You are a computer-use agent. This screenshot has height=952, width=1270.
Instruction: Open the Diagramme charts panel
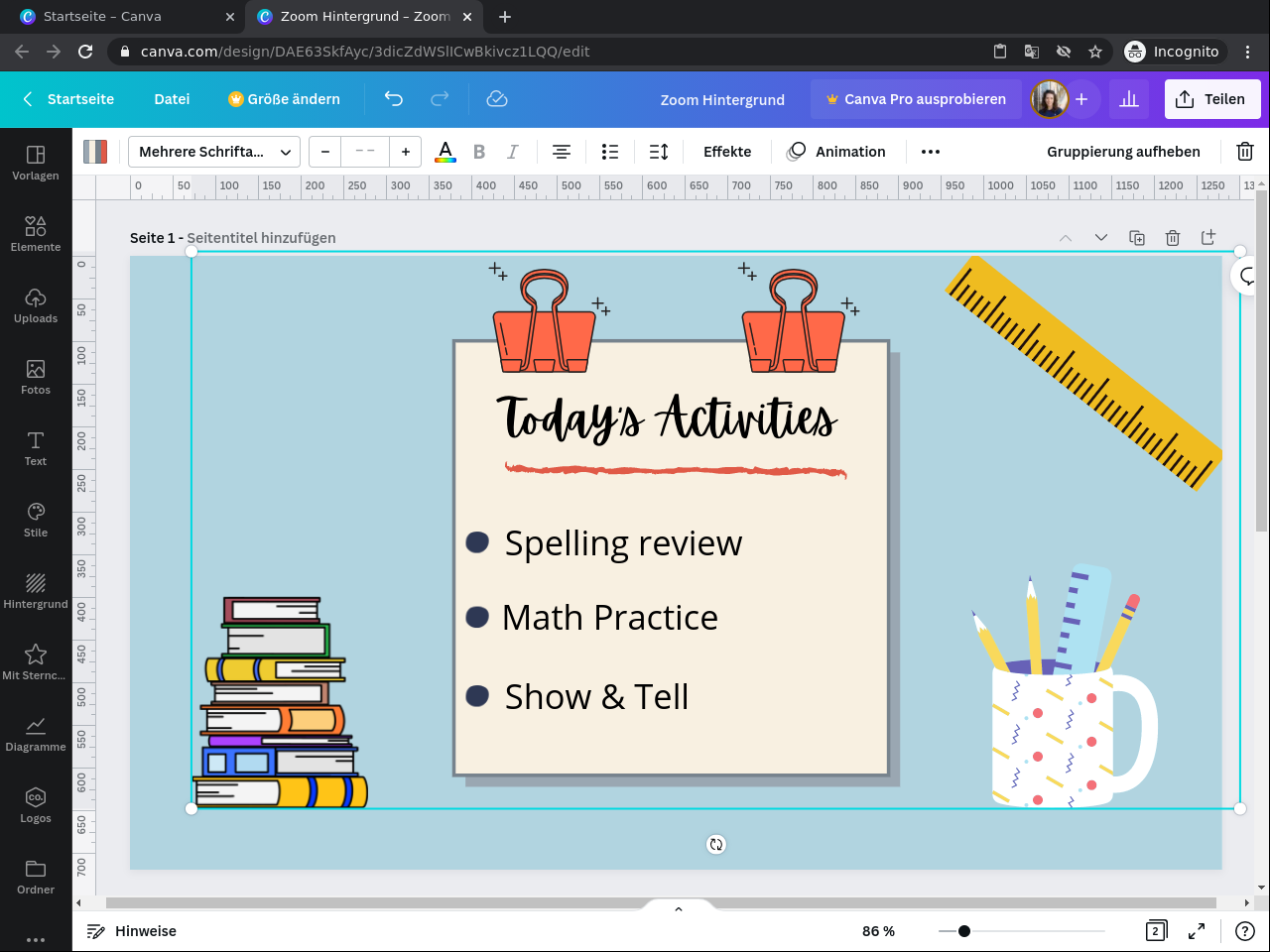click(x=36, y=734)
